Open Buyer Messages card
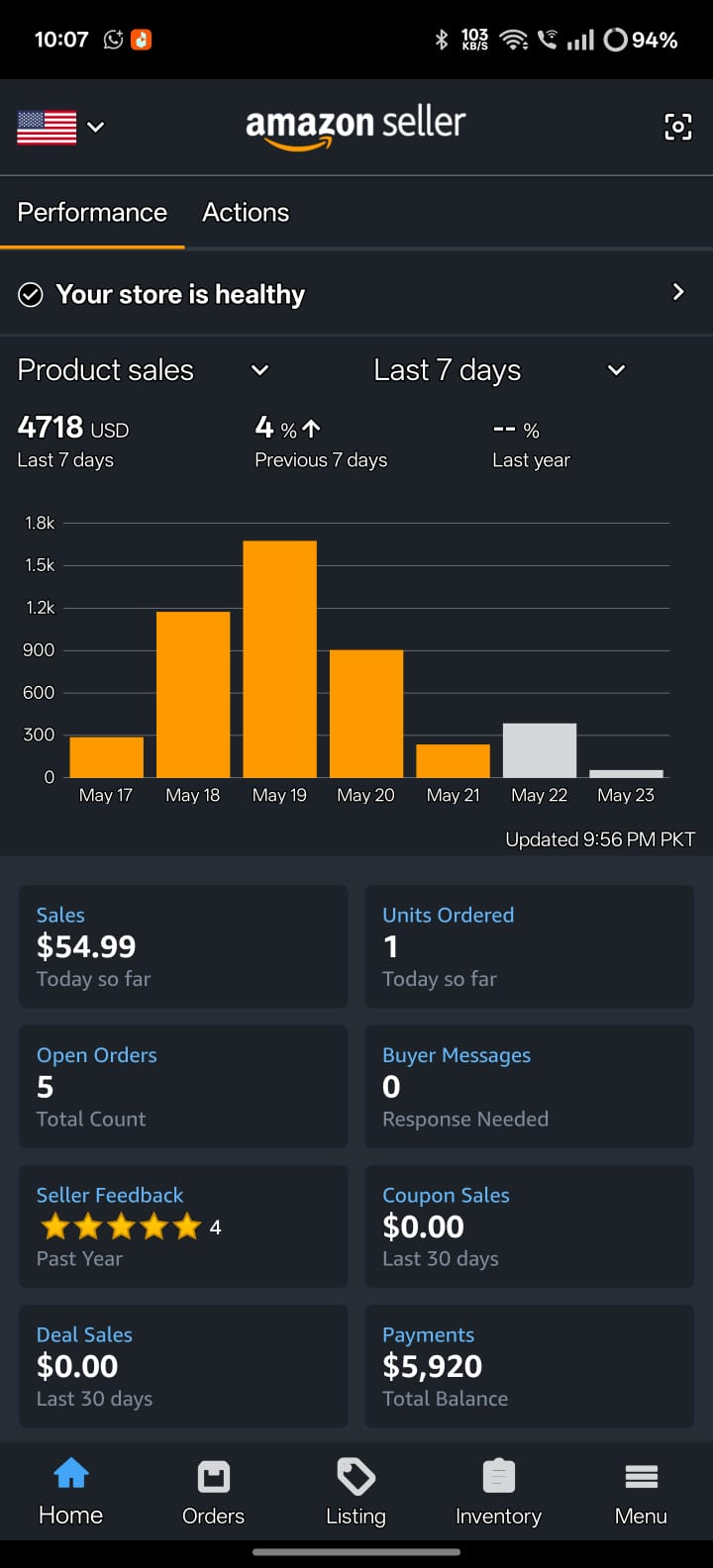 [x=529, y=1086]
